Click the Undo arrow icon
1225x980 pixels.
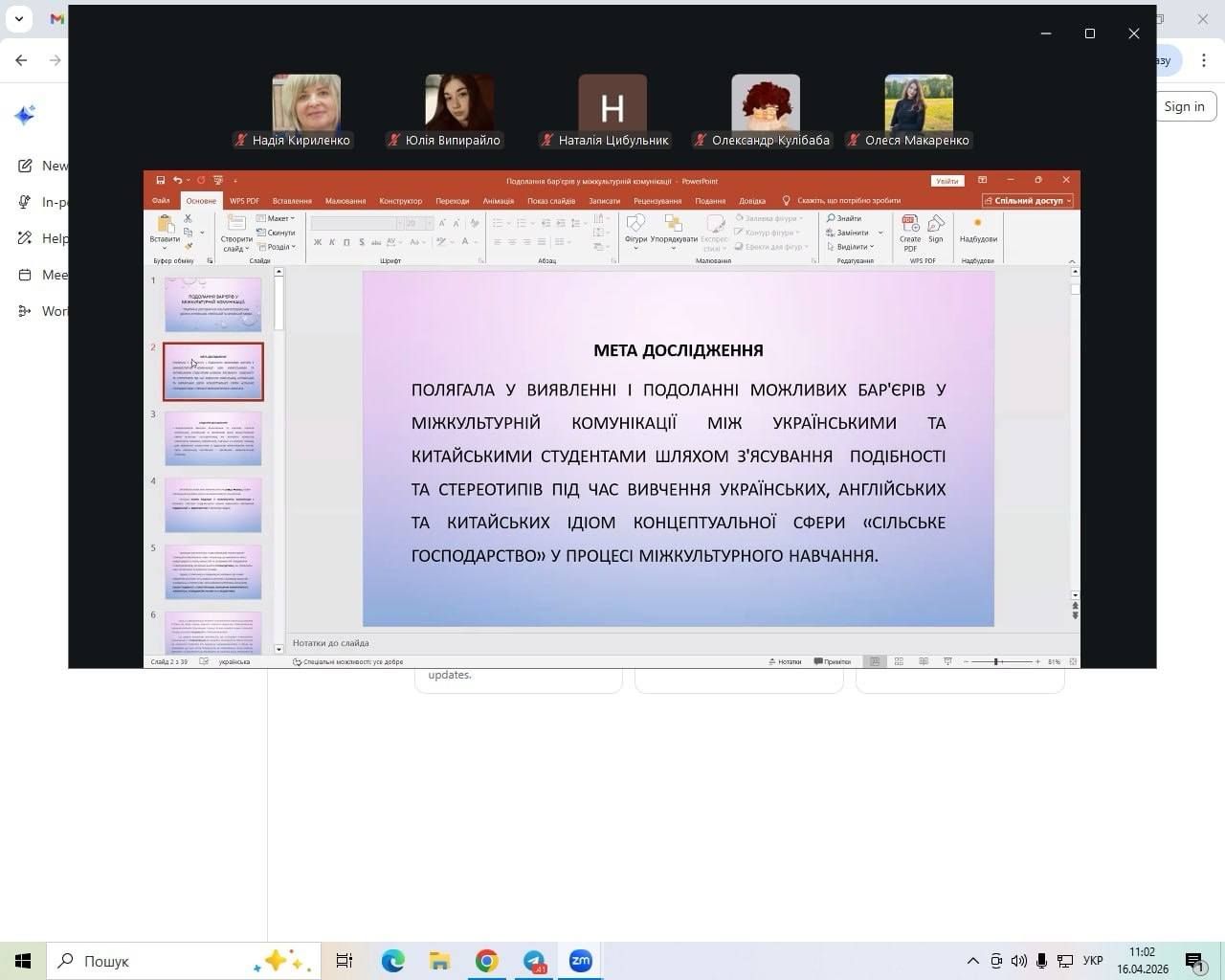tap(177, 180)
